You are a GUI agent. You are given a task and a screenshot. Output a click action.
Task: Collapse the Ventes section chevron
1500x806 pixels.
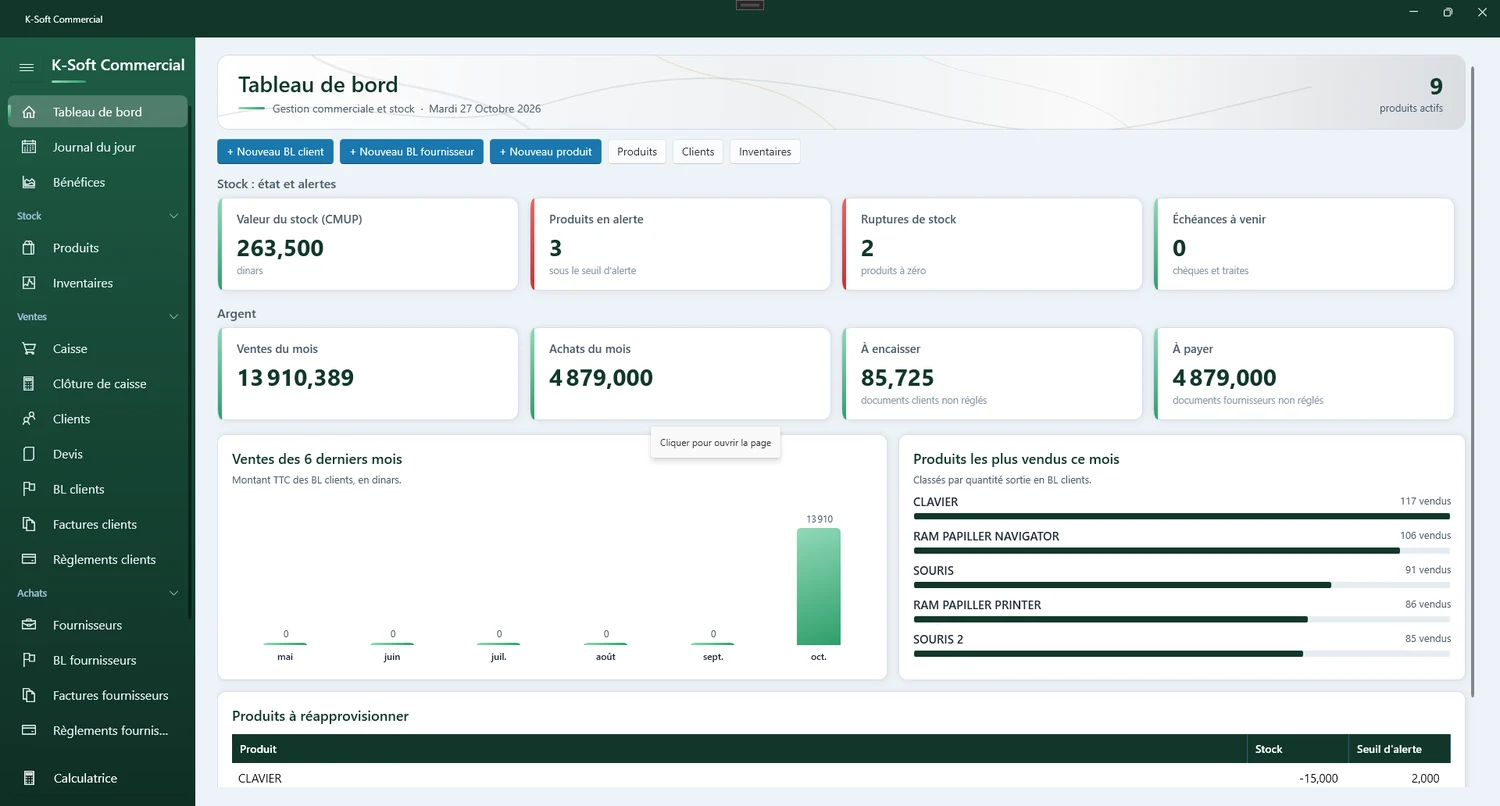click(x=174, y=317)
